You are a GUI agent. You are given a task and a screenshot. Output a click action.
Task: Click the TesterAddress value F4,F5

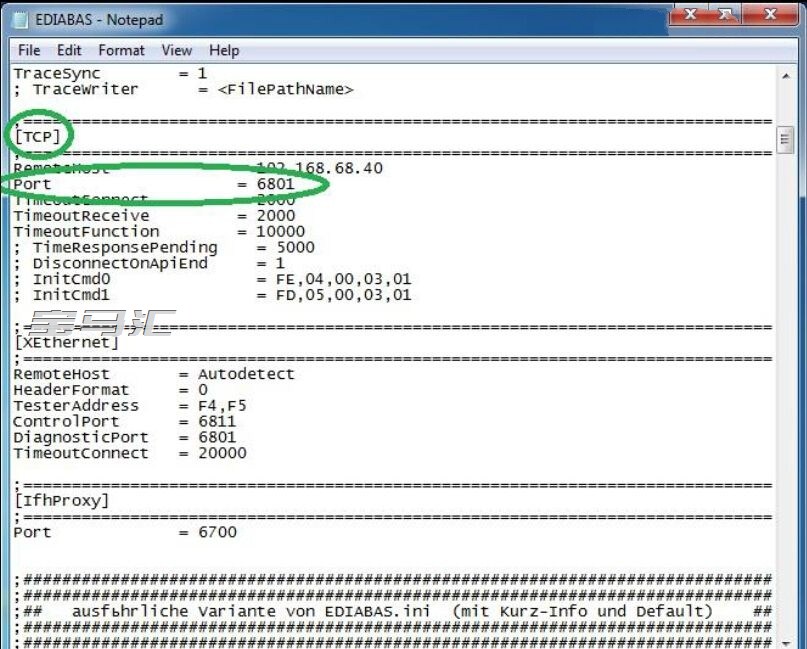pos(222,406)
